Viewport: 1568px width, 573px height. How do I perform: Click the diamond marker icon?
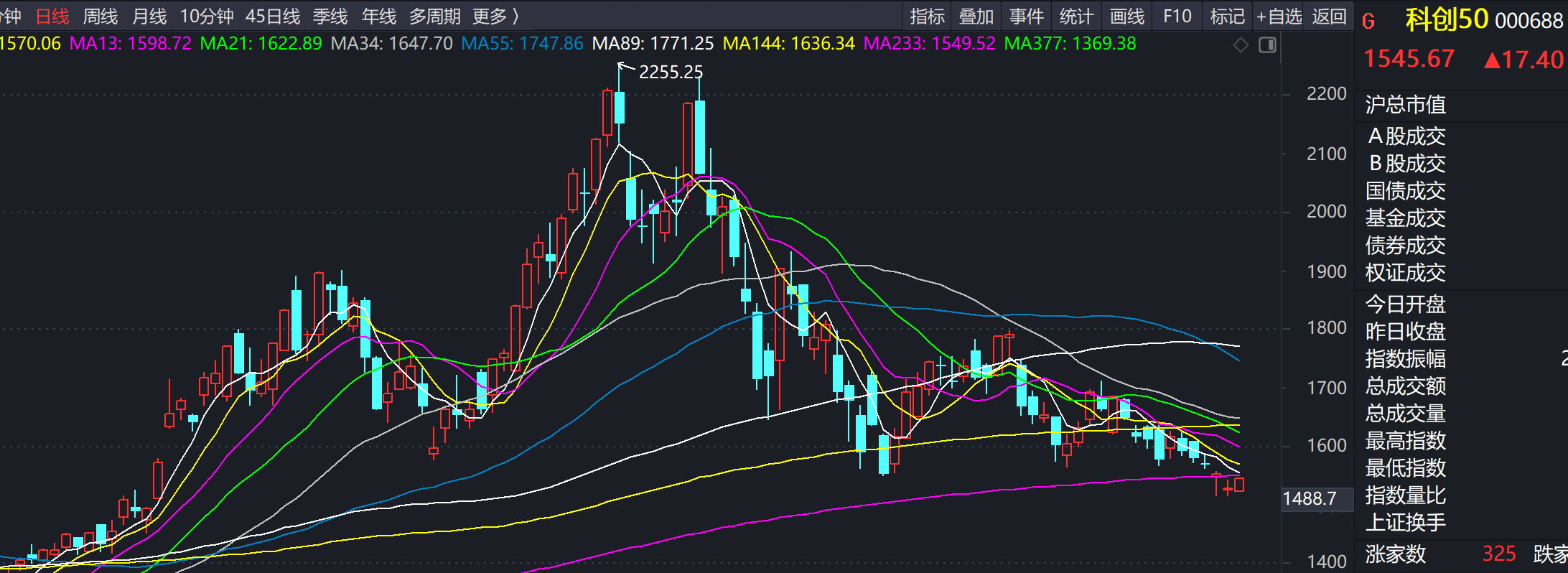[1241, 45]
